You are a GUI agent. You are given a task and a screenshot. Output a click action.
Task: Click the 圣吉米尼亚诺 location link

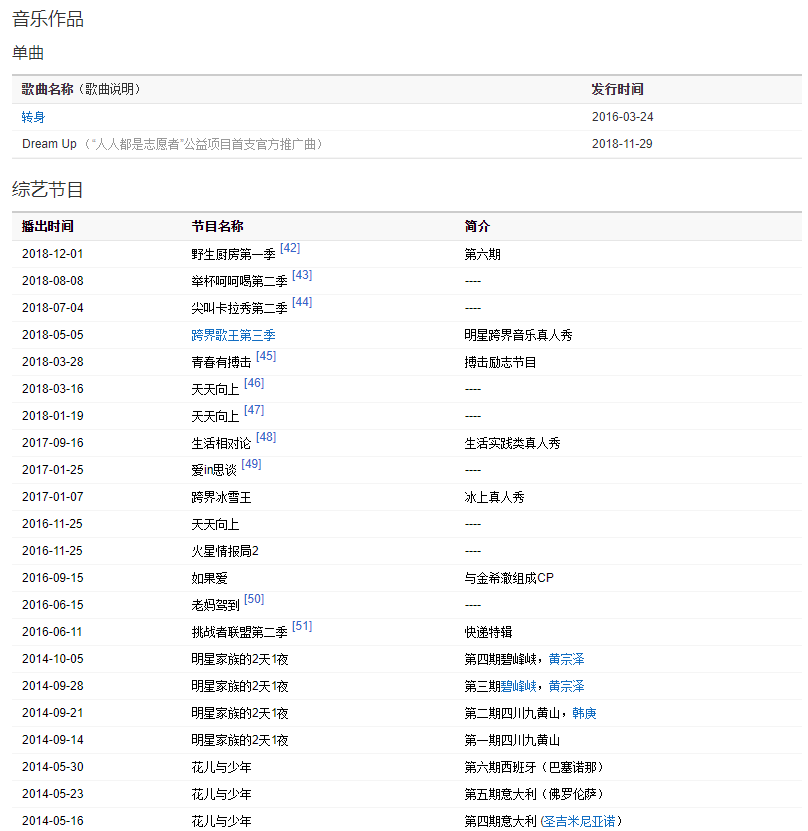[580, 821]
